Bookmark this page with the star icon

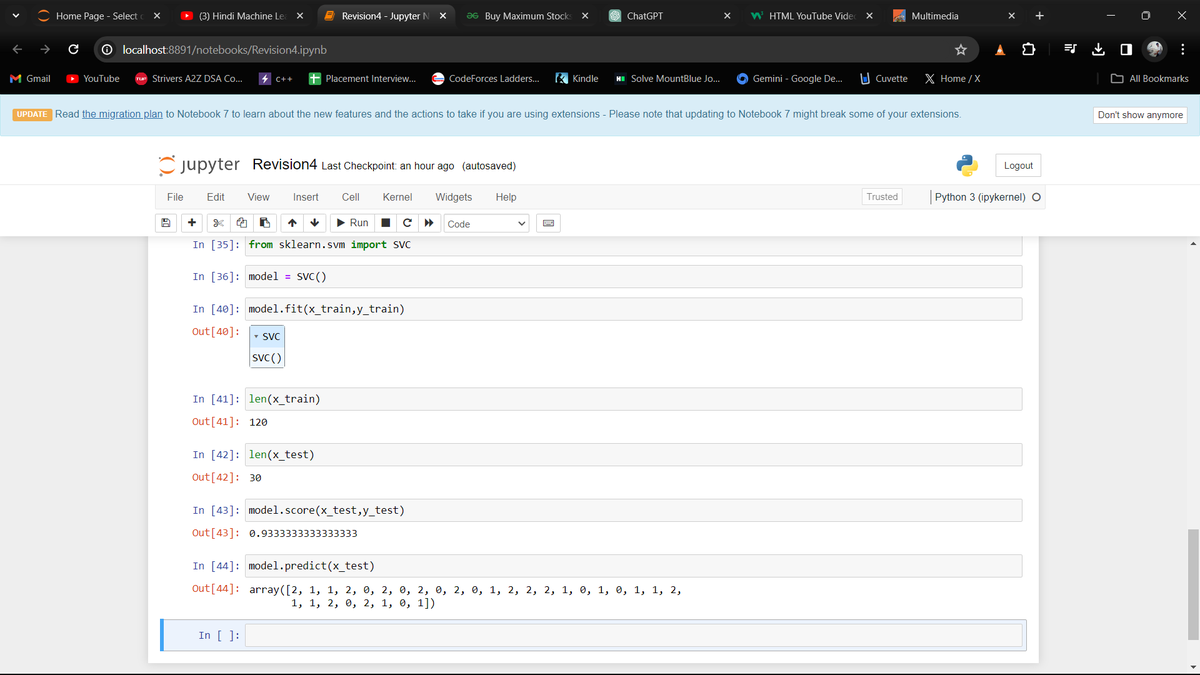click(x=961, y=50)
